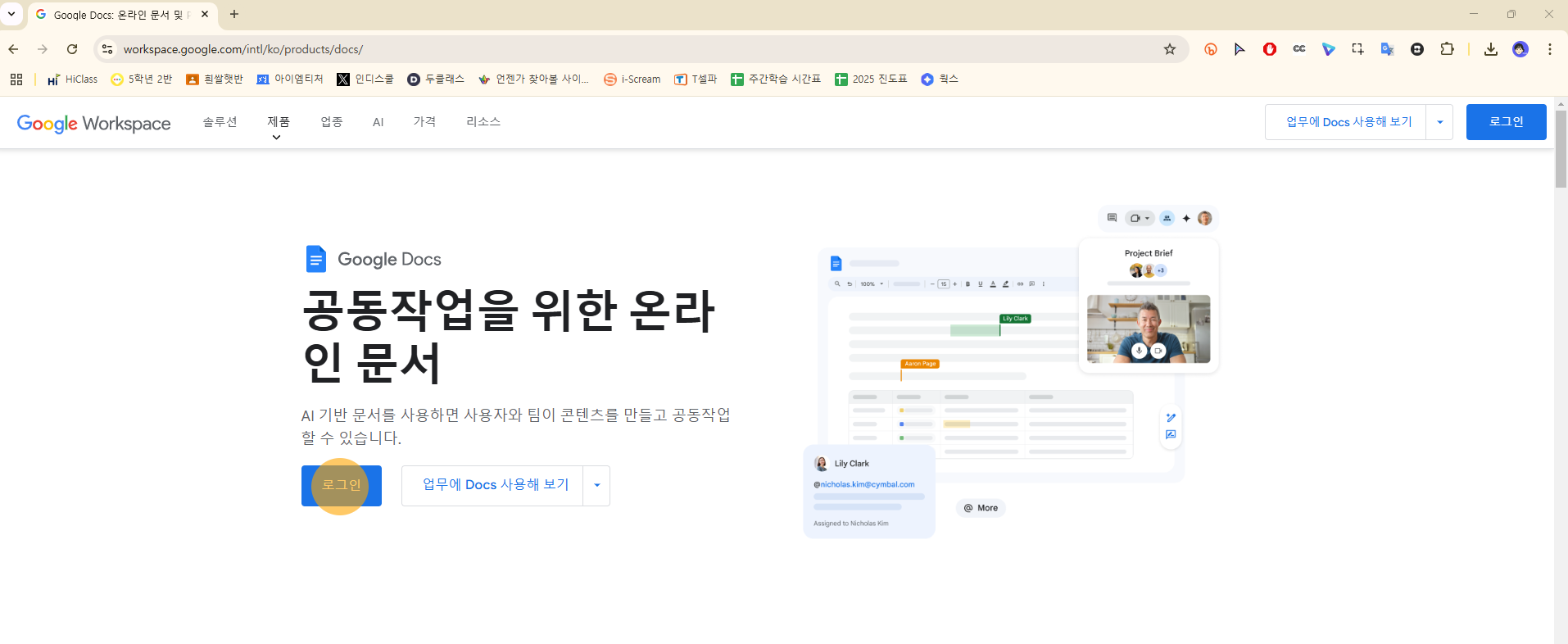
Task: Open the i-Scream bookmark
Action: coord(632,79)
